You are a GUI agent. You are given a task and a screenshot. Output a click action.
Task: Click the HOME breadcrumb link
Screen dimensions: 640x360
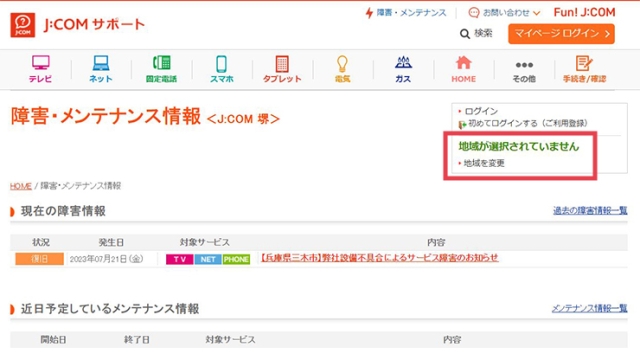(x=21, y=186)
